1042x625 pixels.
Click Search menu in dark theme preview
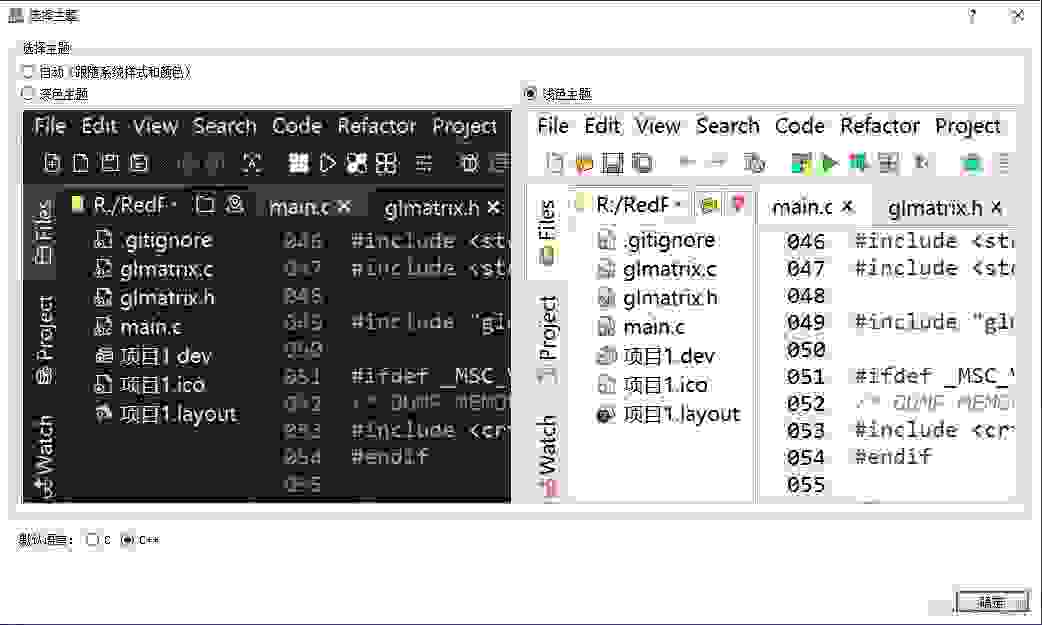[224, 126]
